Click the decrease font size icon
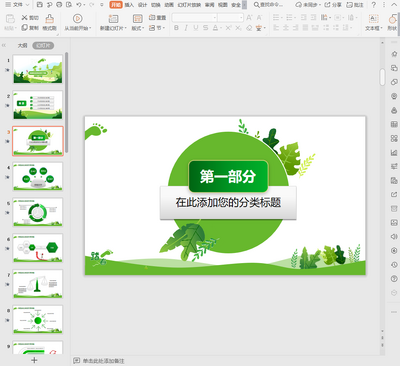 tap(259, 17)
